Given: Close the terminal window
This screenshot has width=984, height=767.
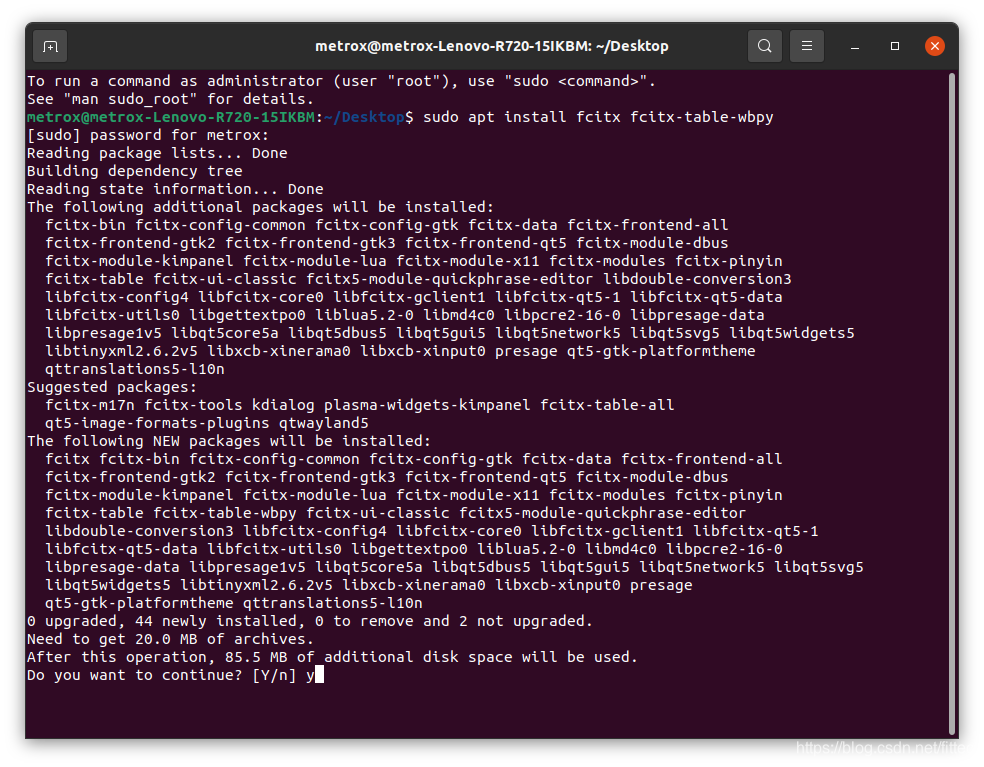Looking at the screenshot, I should coord(934,46).
